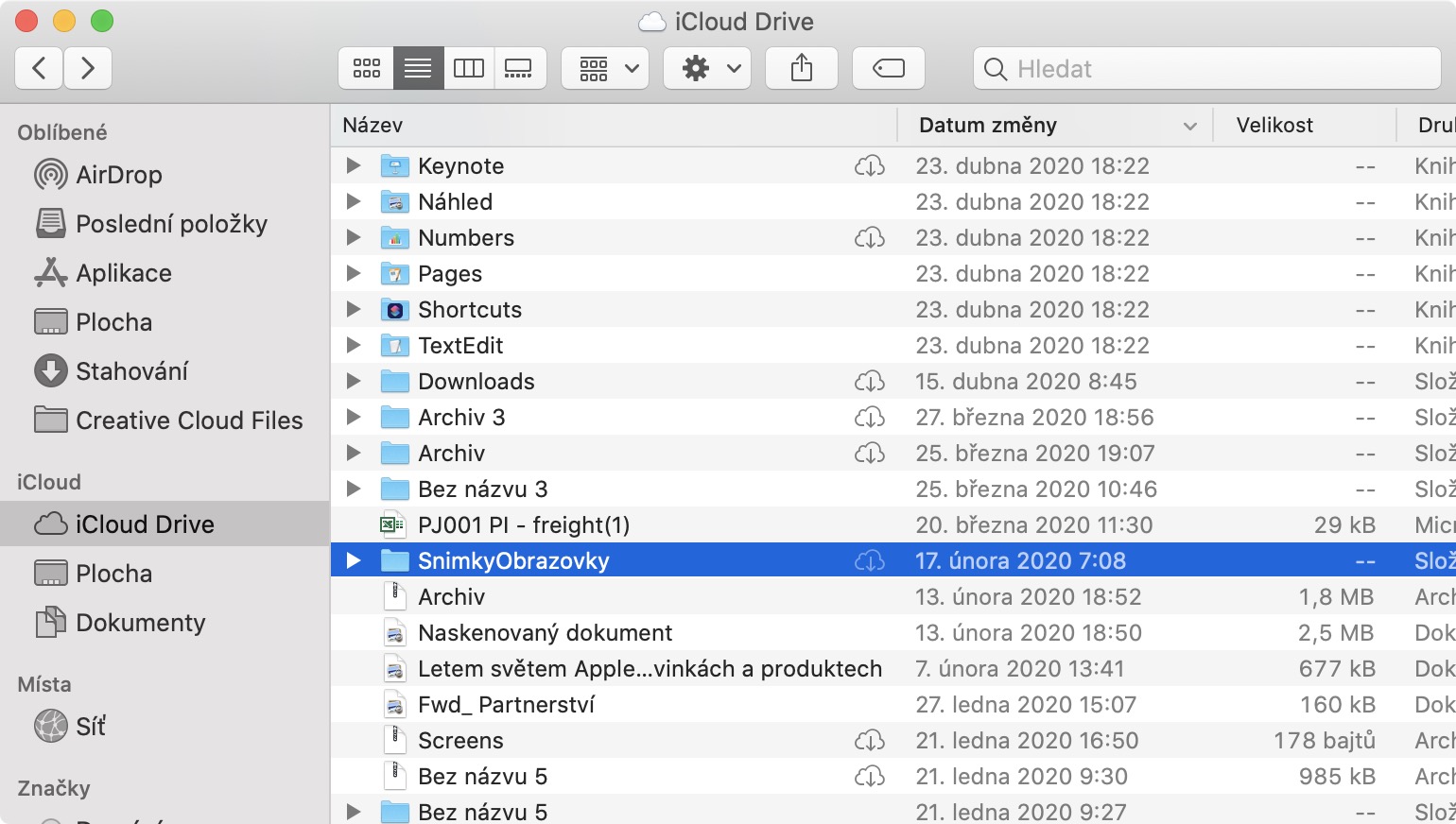Download SnimkyObrazovky from iCloud
Image resolution: width=1456 pixels, height=824 pixels.
coord(870,561)
